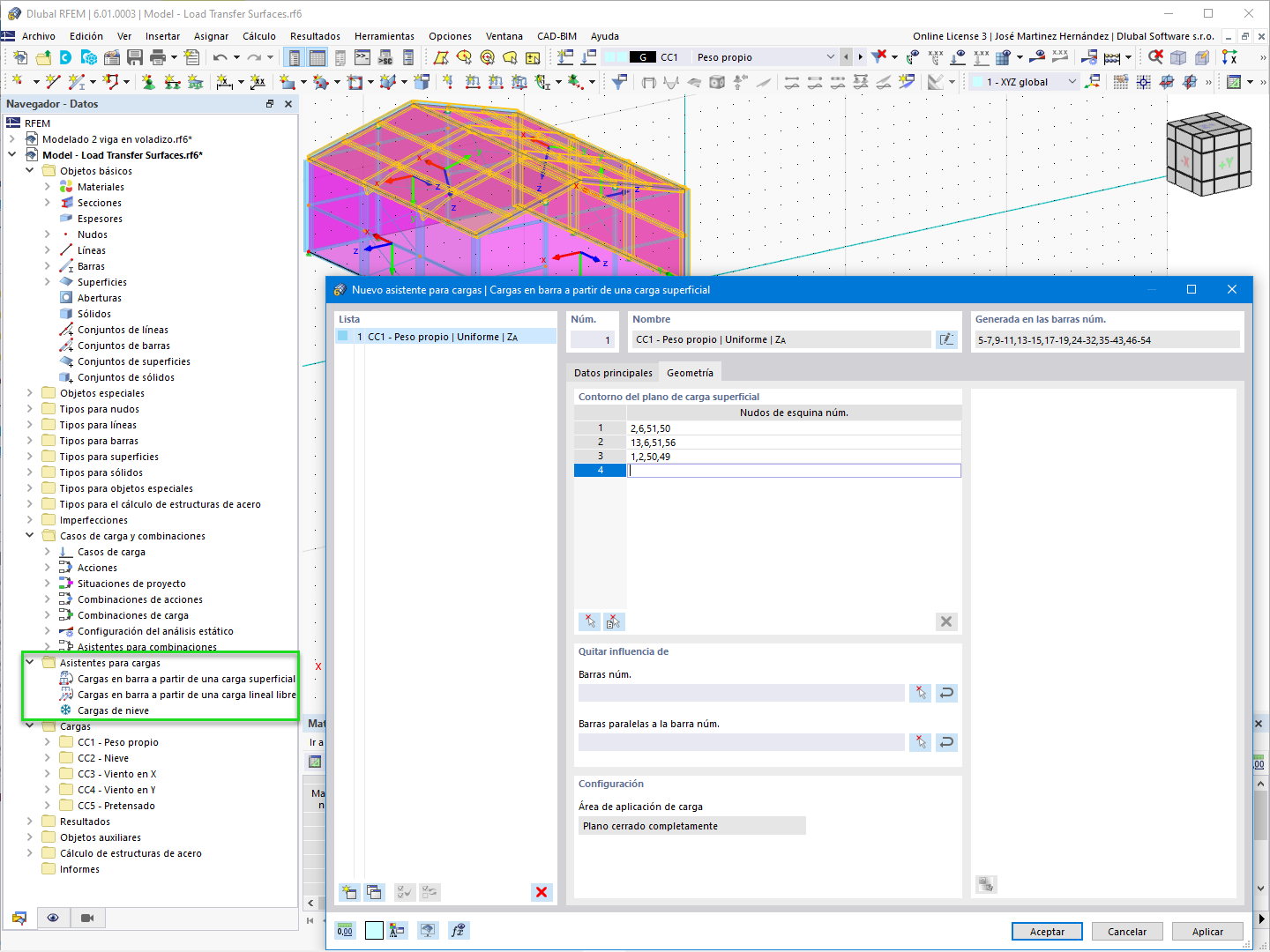Open the edit Nombre pencil icon in the dialog

(x=946, y=338)
